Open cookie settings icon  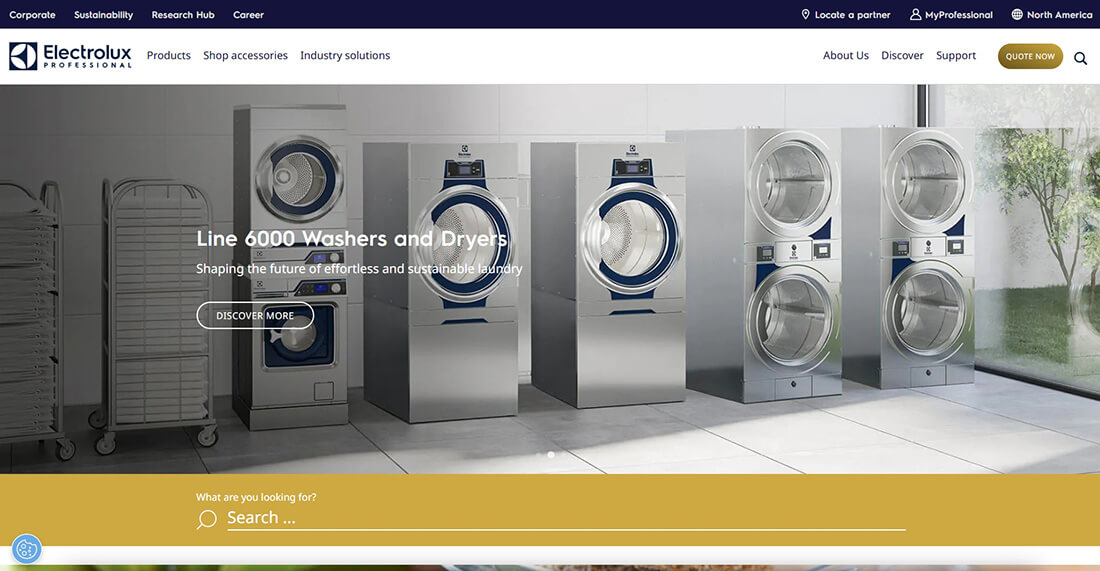click(27, 549)
